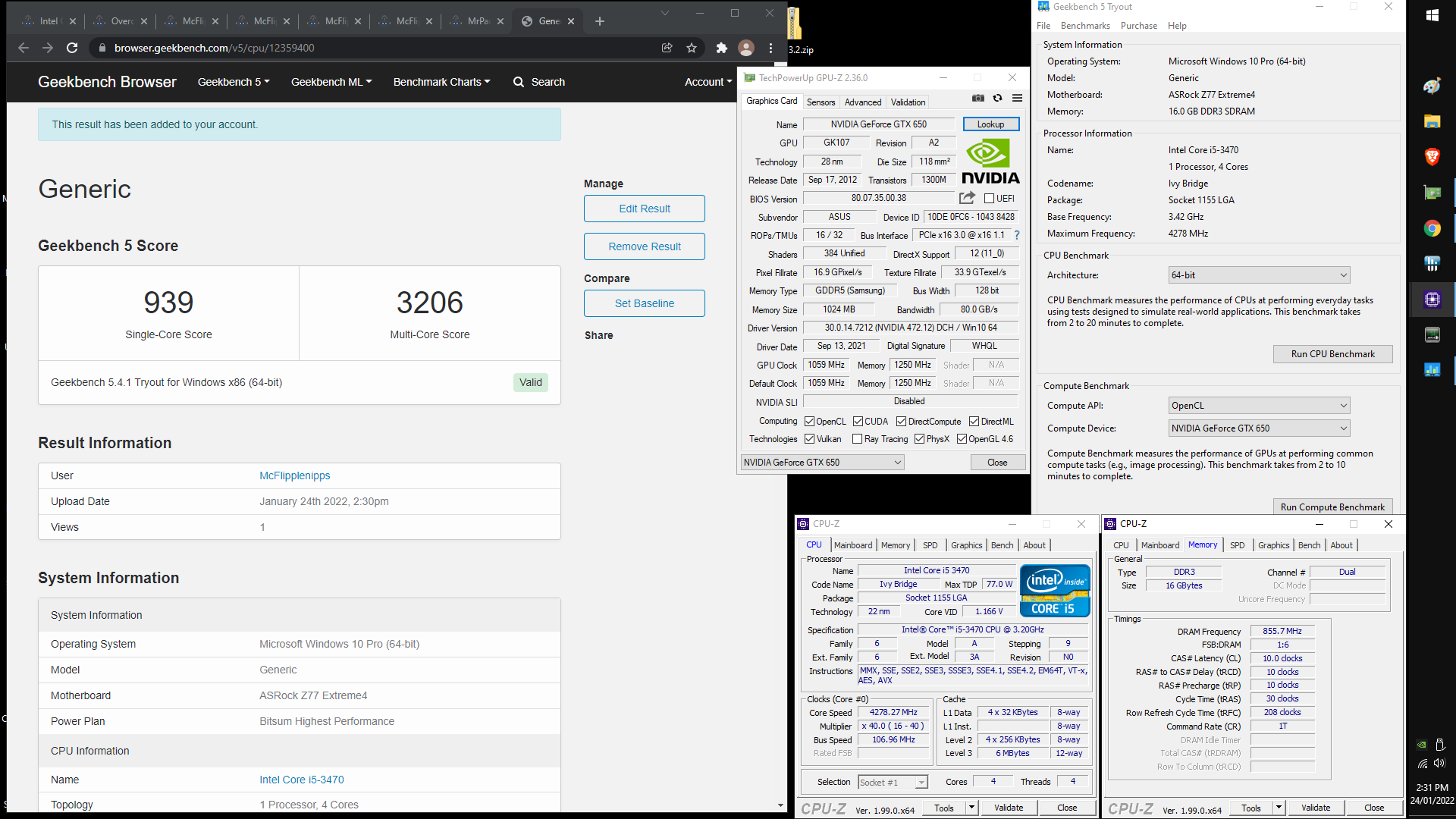
Task: Click Set Baseline button
Action: click(645, 303)
